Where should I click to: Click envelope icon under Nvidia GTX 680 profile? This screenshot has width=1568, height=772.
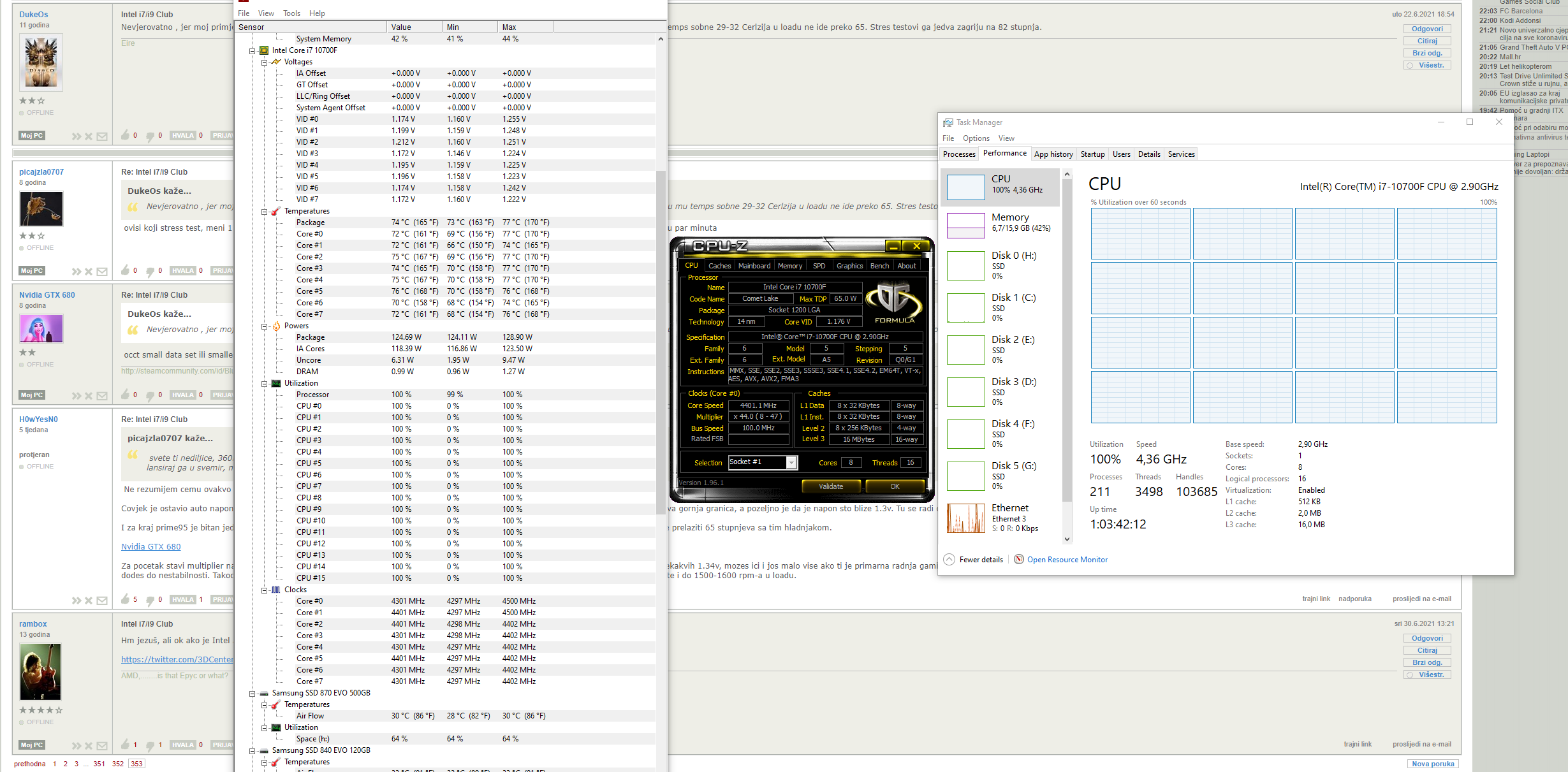[102, 396]
